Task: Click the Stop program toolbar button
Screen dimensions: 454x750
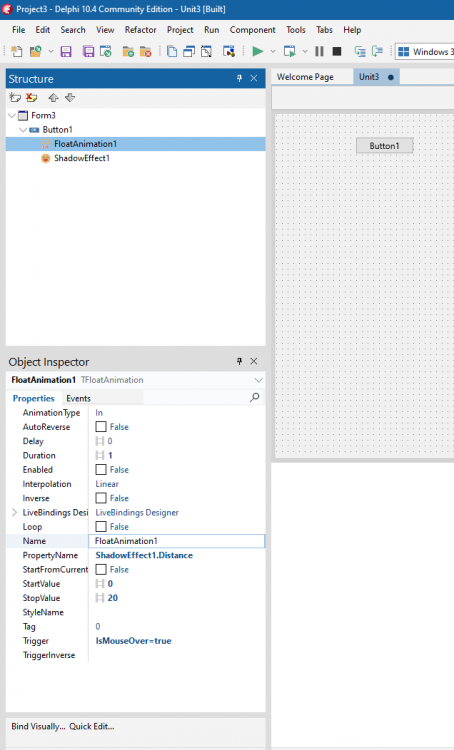Action: tap(337, 51)
